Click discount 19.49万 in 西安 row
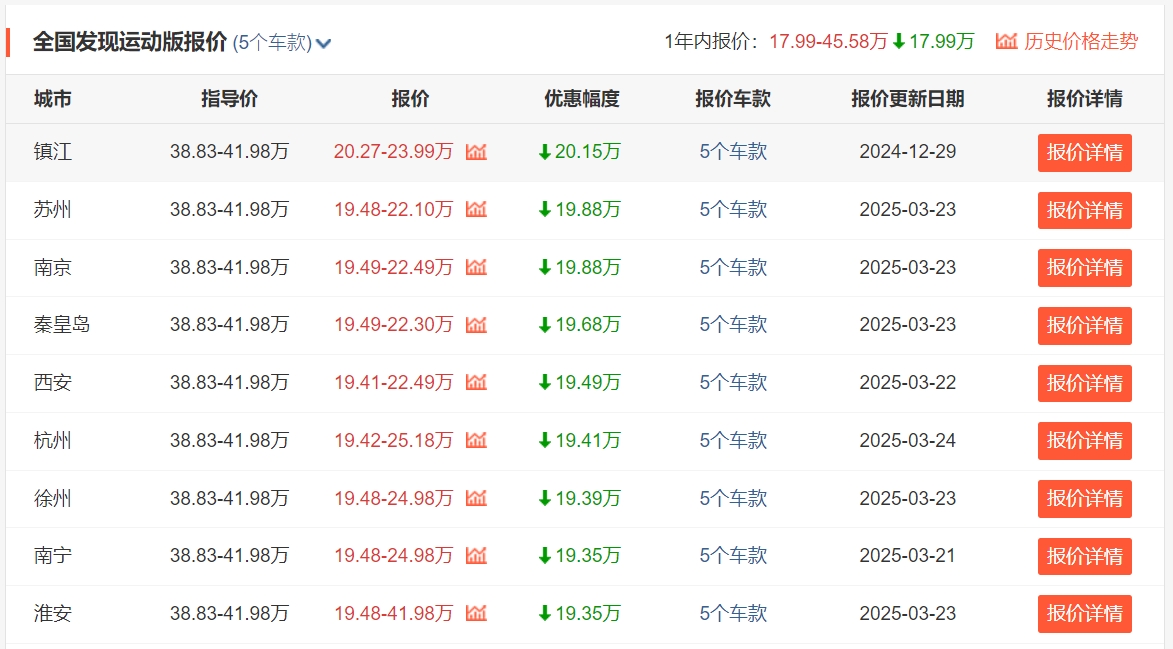Viewport: 1173px width, 649px height. [580, 382]
